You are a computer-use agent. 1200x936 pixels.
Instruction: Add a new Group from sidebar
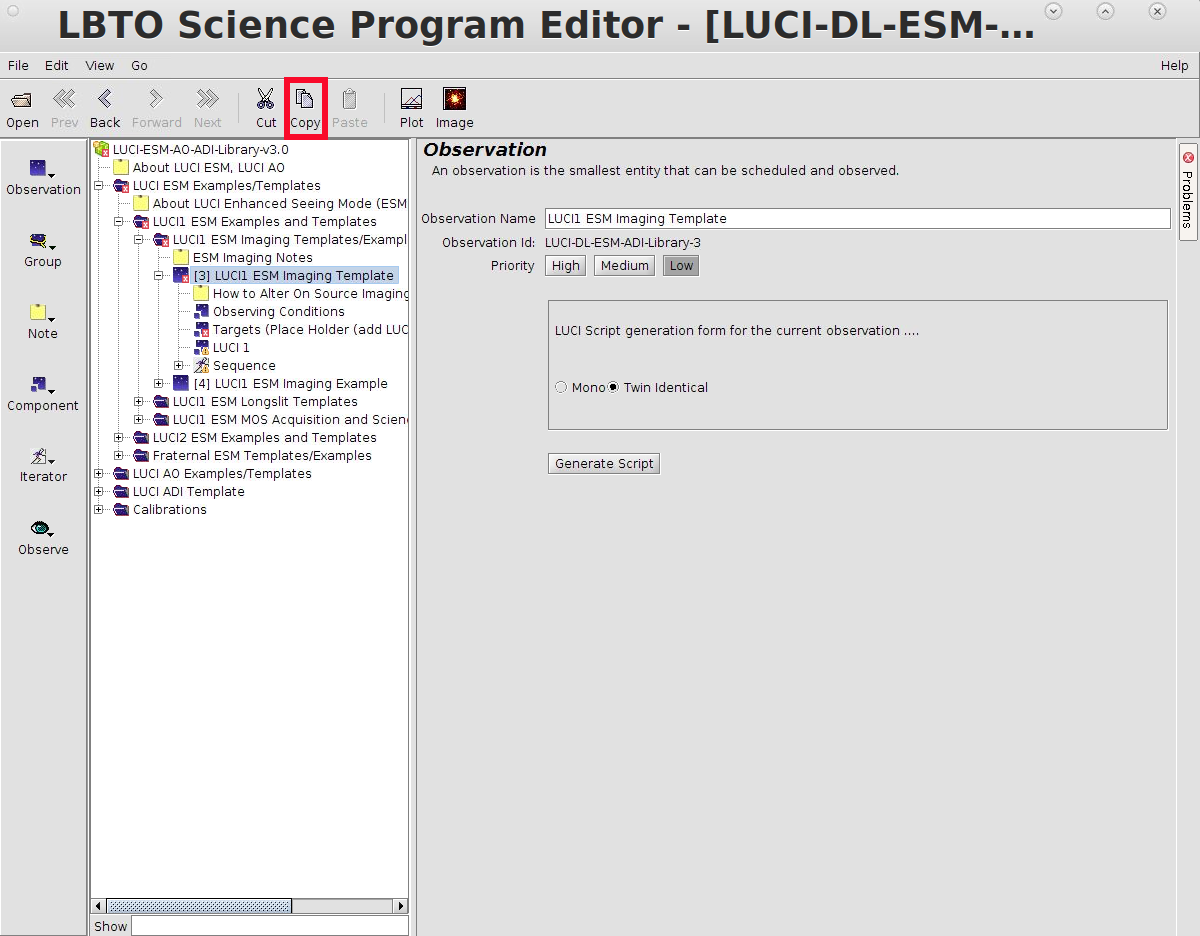[43, 249]
